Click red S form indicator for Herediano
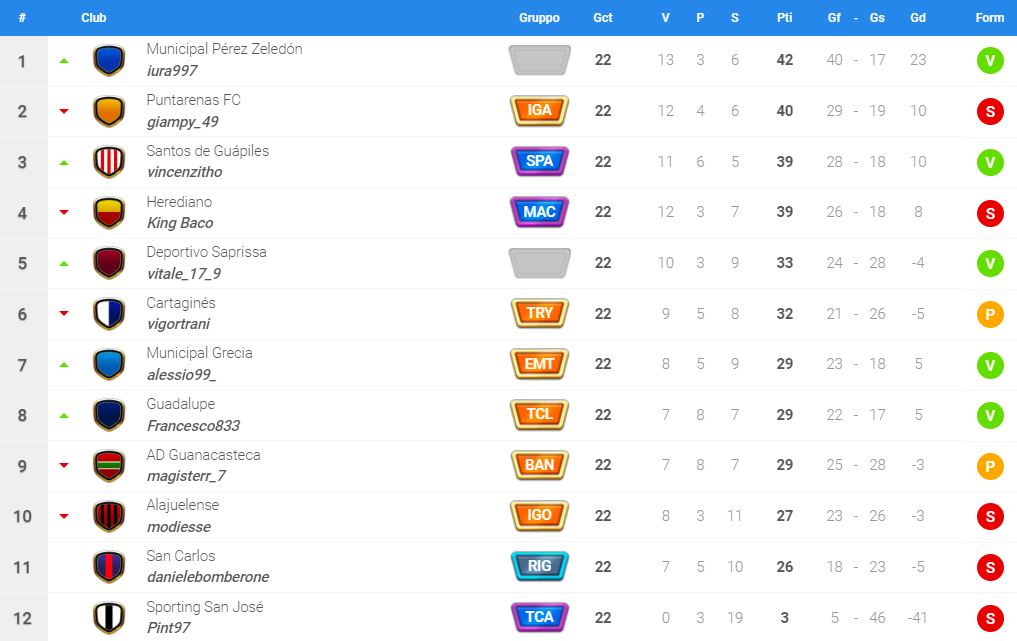 click(x=990, y=213)
